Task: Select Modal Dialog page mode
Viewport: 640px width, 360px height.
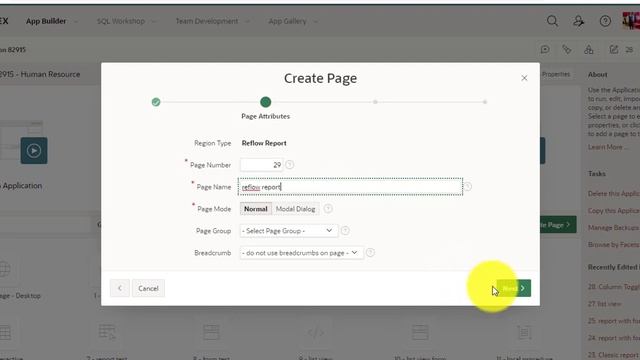Action: tap(296, 209)
